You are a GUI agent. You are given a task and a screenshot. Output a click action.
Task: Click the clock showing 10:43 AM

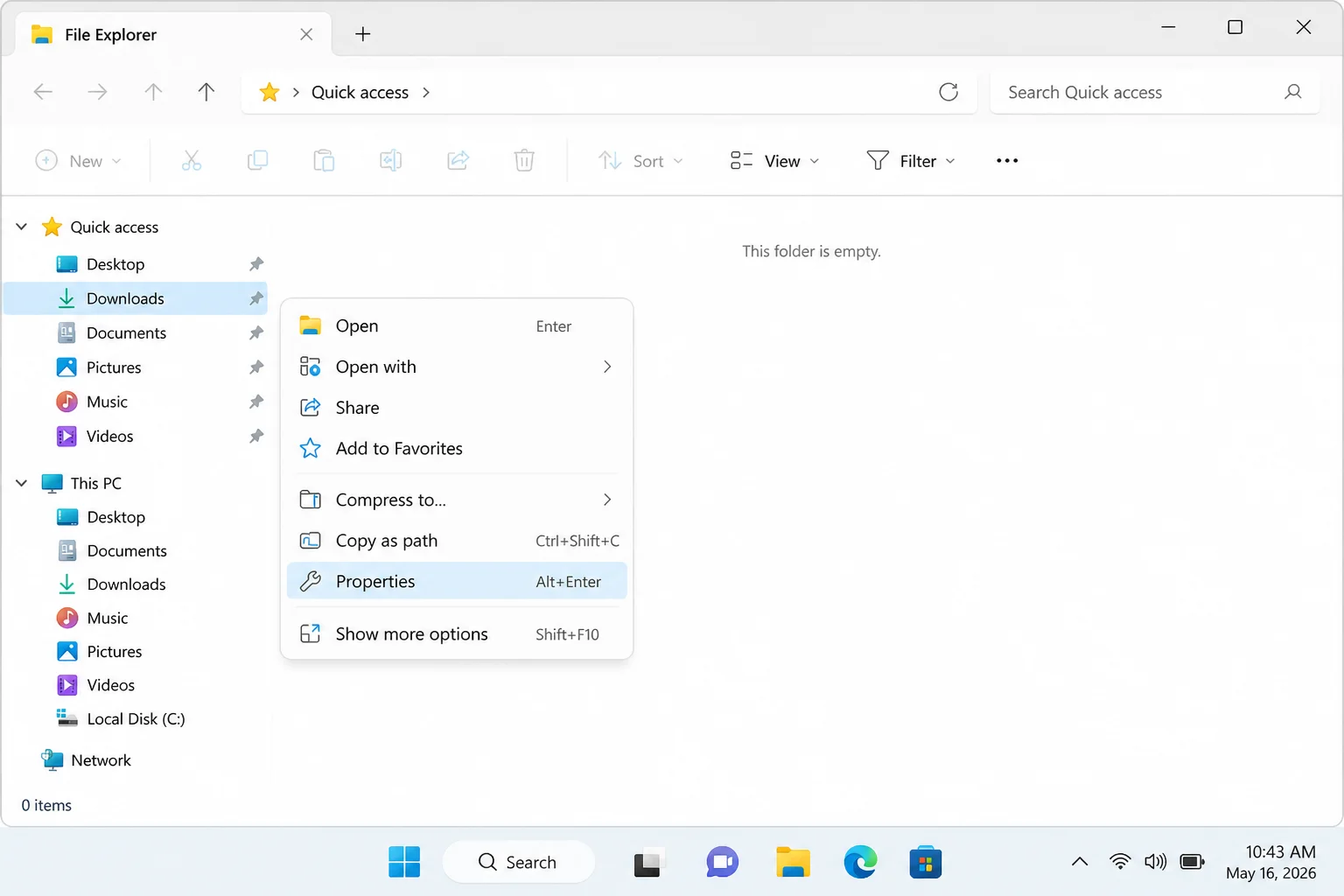coord(1280,851)
